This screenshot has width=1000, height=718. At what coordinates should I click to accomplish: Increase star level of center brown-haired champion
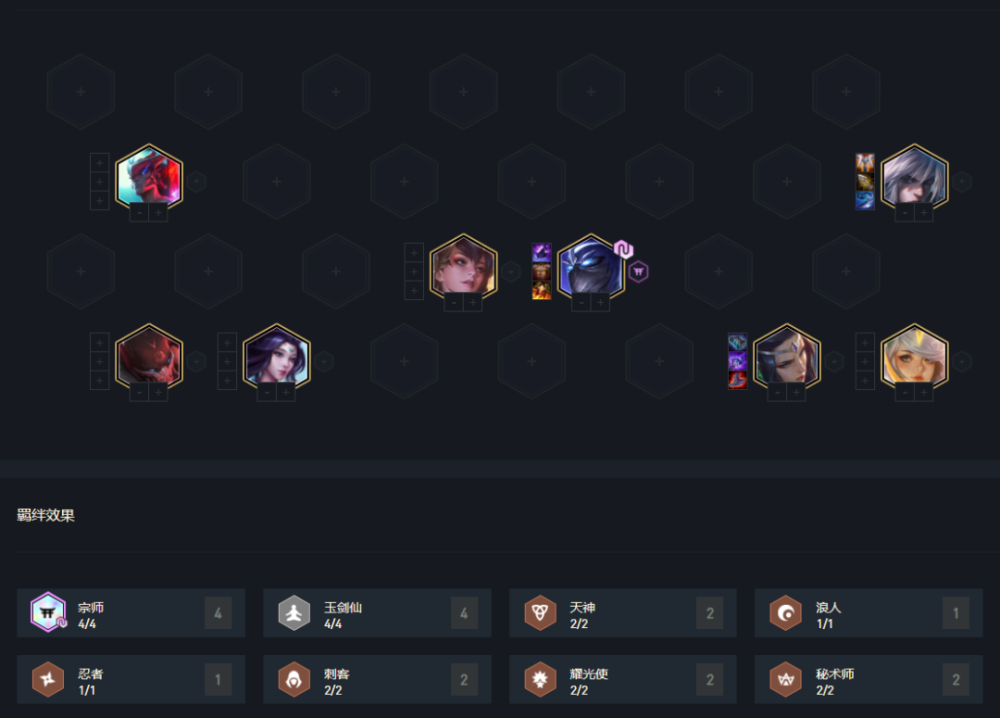coord(473,302)
